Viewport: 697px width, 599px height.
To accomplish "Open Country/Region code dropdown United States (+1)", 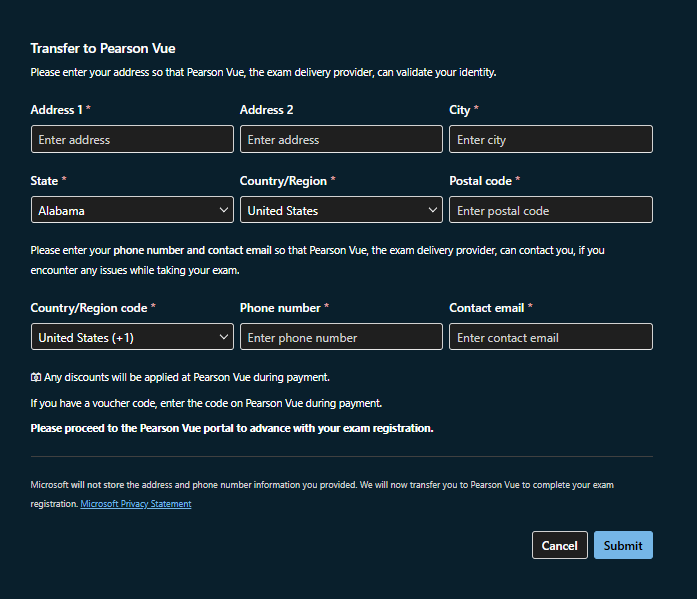I will [132, 337].
